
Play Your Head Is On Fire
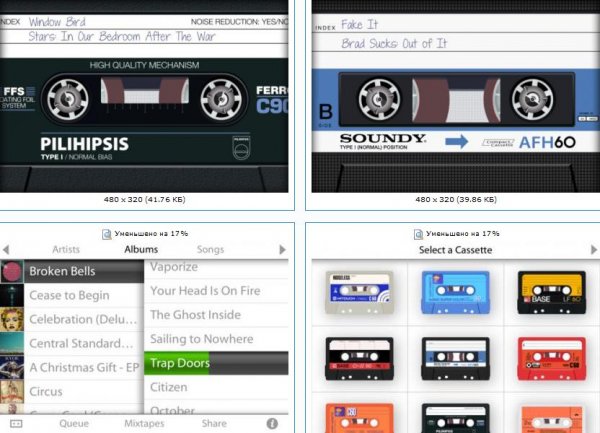pos(216,291)
